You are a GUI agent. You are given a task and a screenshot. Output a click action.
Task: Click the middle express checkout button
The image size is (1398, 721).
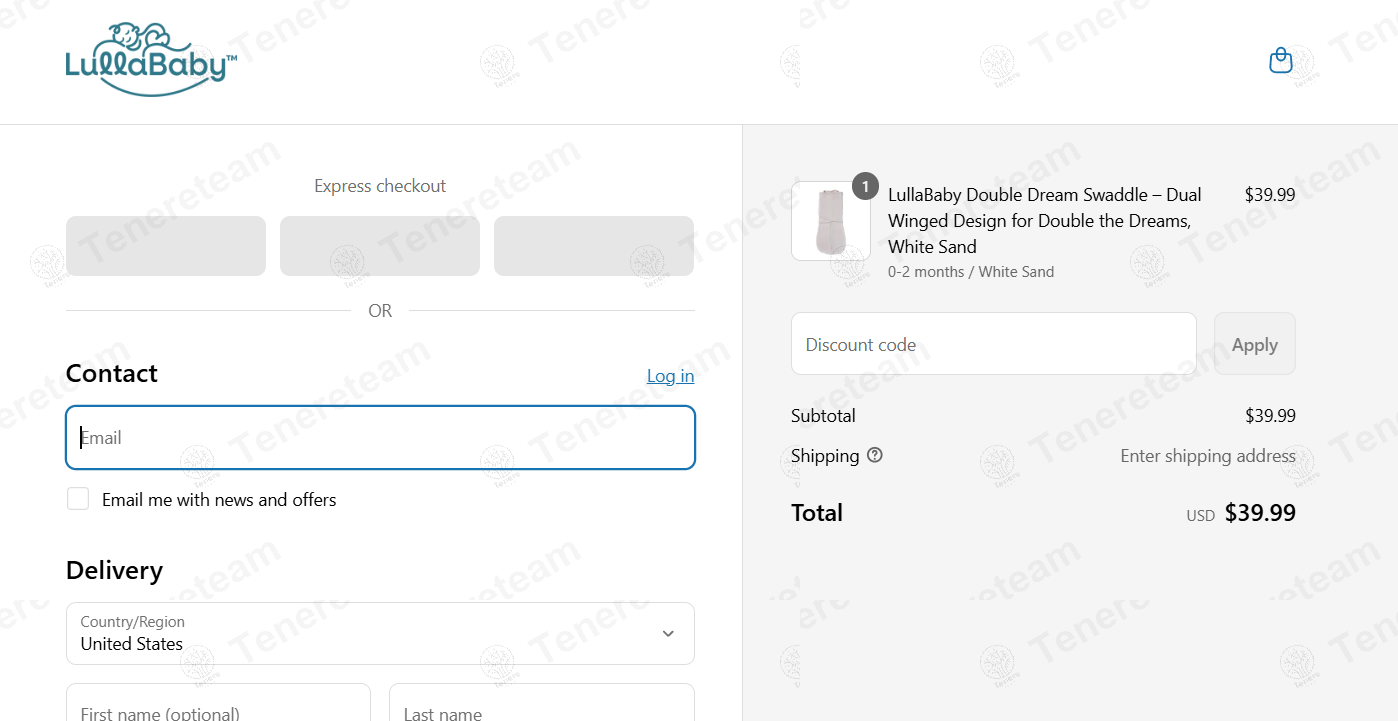click(380, 246)
